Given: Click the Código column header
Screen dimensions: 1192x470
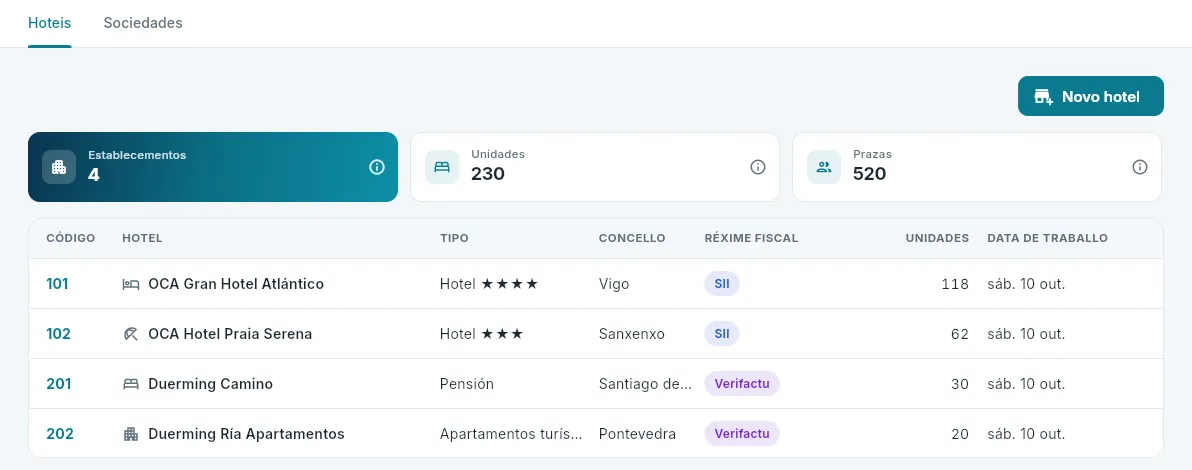Looking at the screenshot, I should point(71,239).
